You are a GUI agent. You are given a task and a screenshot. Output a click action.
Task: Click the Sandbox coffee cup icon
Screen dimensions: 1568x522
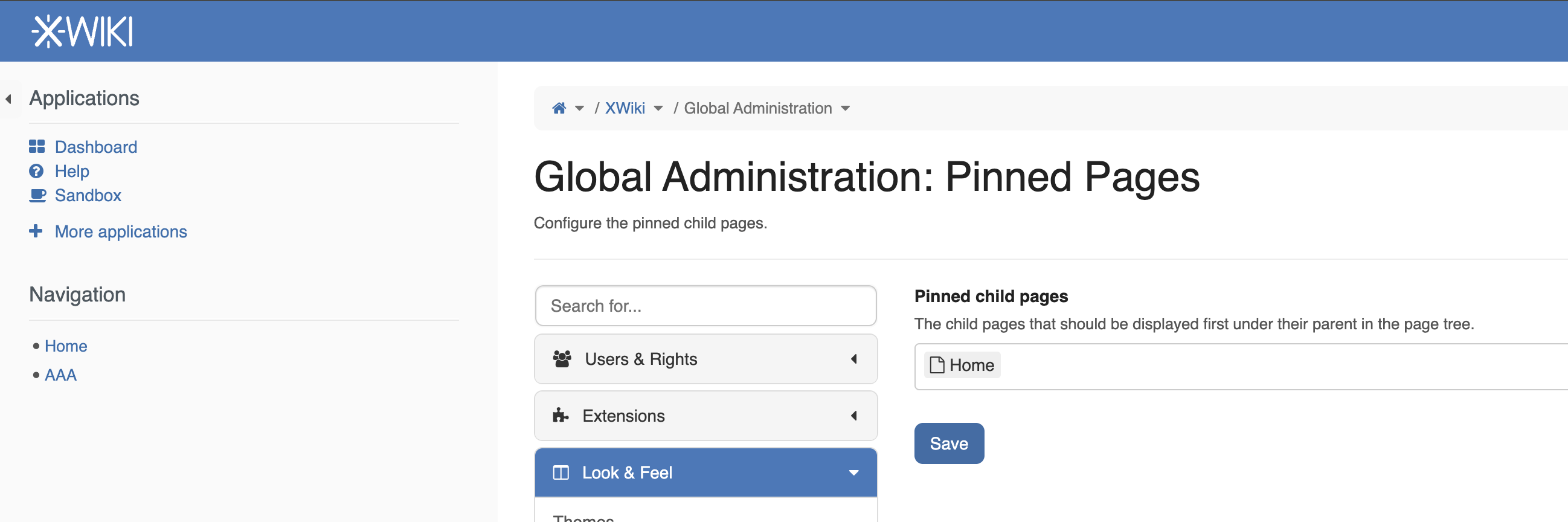pos(37,196)
